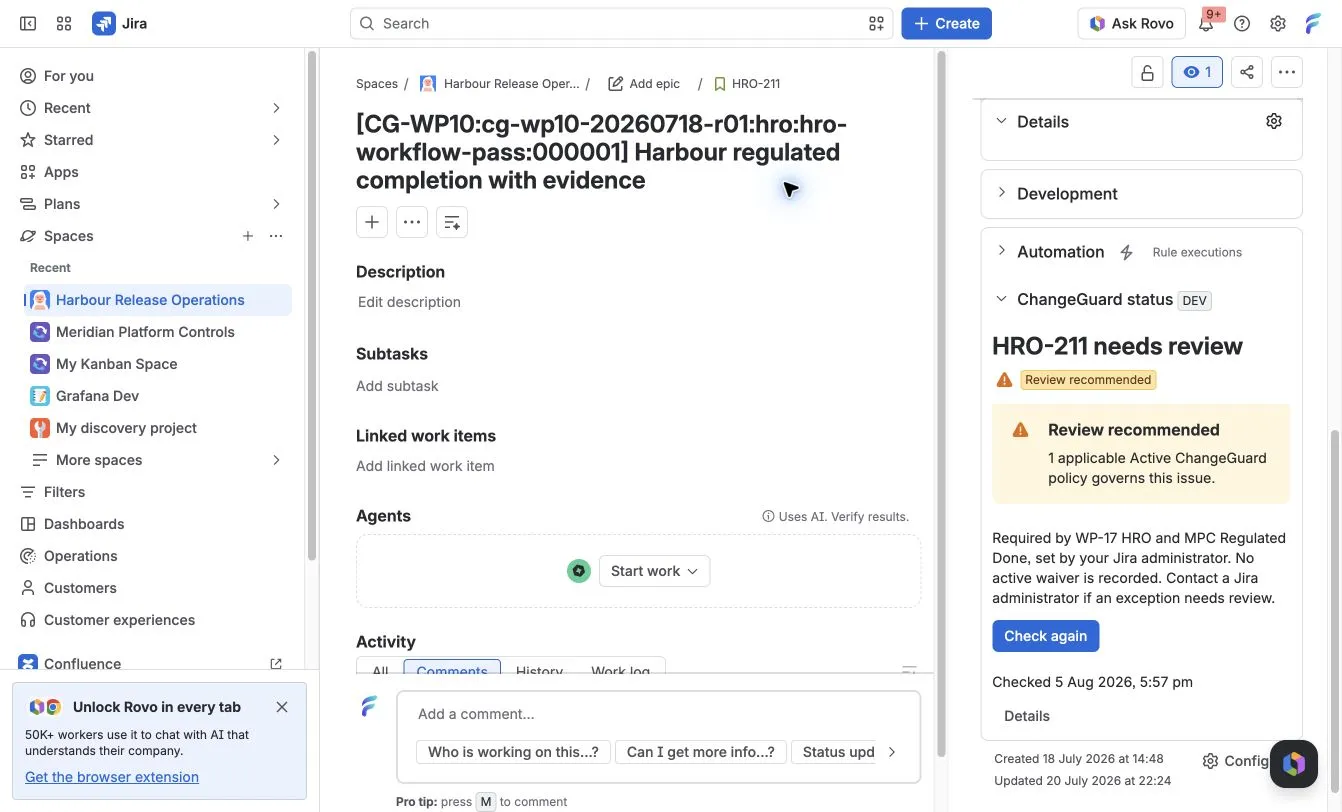Open Confluence external link icon
The image size is (1342, 812).
[276, 664]
